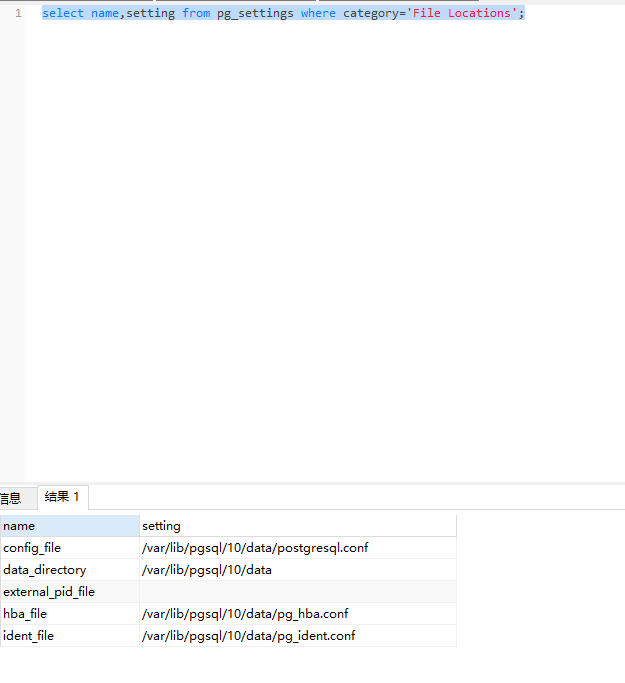The height and width of the screenshot is (683, 625).
Task: Click the 'select' keyword in the query
Action: click(63, 14)
